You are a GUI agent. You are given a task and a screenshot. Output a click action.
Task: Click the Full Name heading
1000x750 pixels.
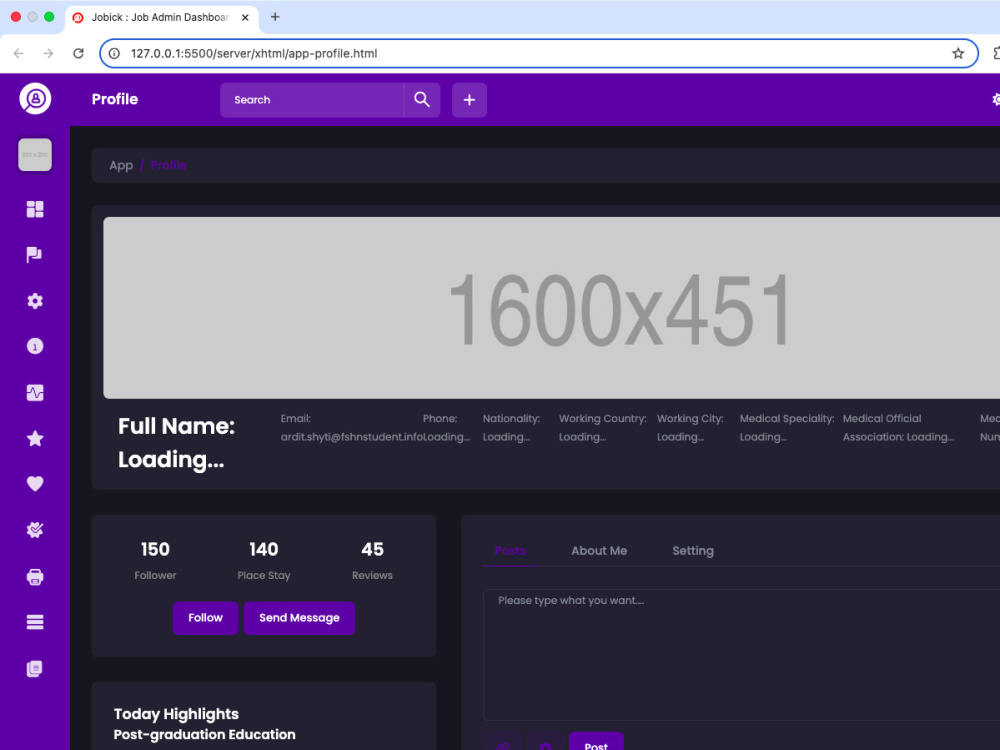[x=177, y=443]
